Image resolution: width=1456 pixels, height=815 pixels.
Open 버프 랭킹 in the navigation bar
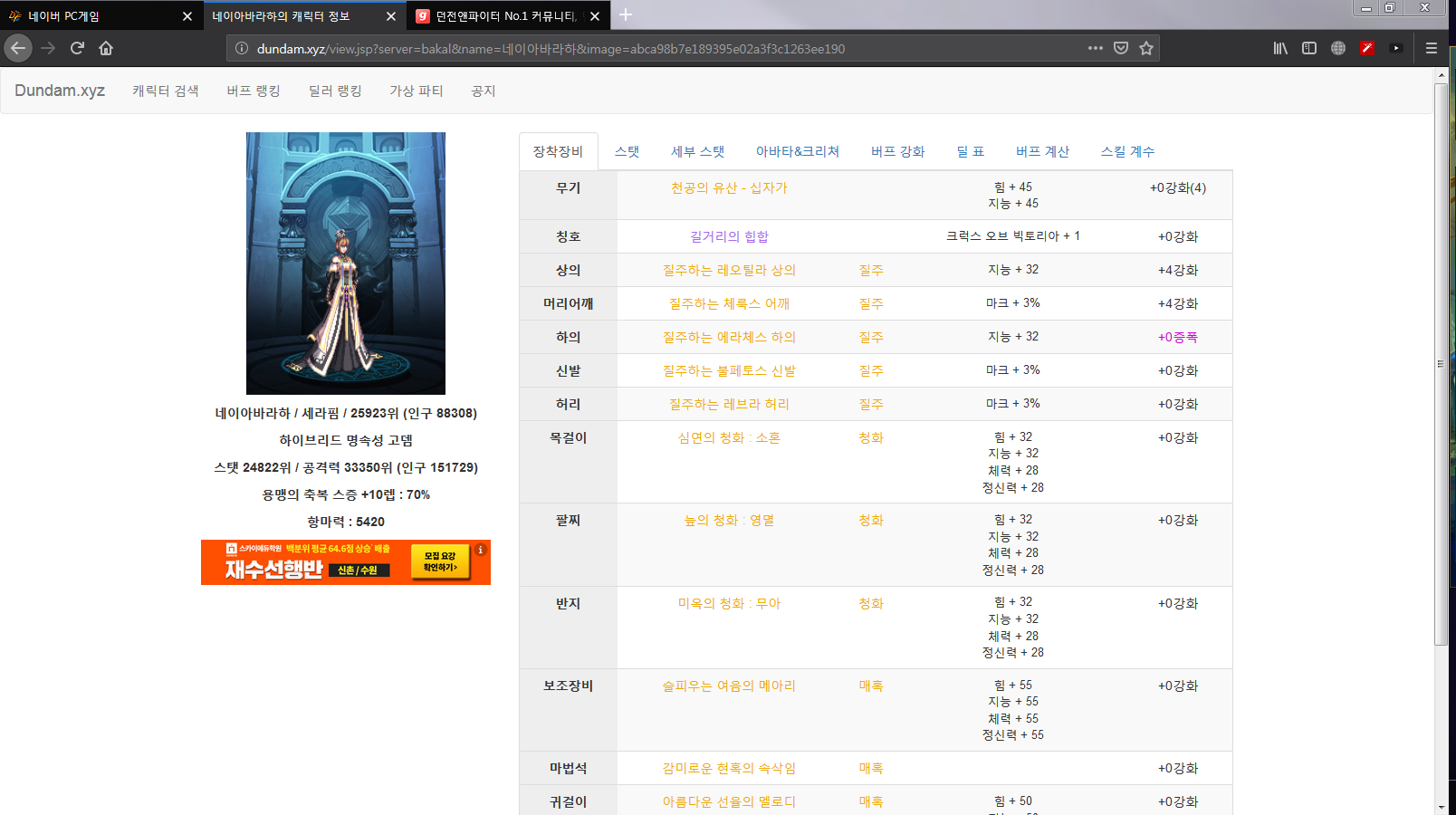click(254, 91)
